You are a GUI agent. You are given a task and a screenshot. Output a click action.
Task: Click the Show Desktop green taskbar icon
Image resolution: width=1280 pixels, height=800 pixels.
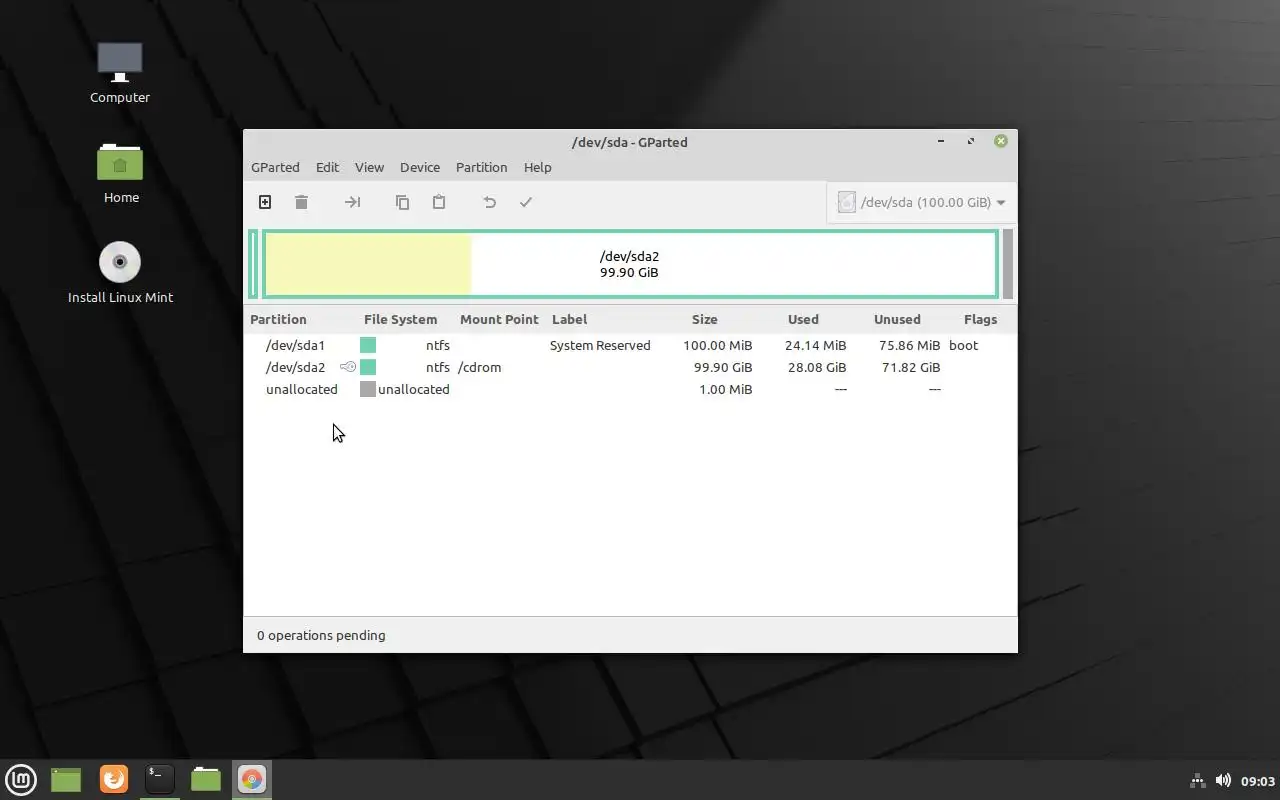click(66, 779)
